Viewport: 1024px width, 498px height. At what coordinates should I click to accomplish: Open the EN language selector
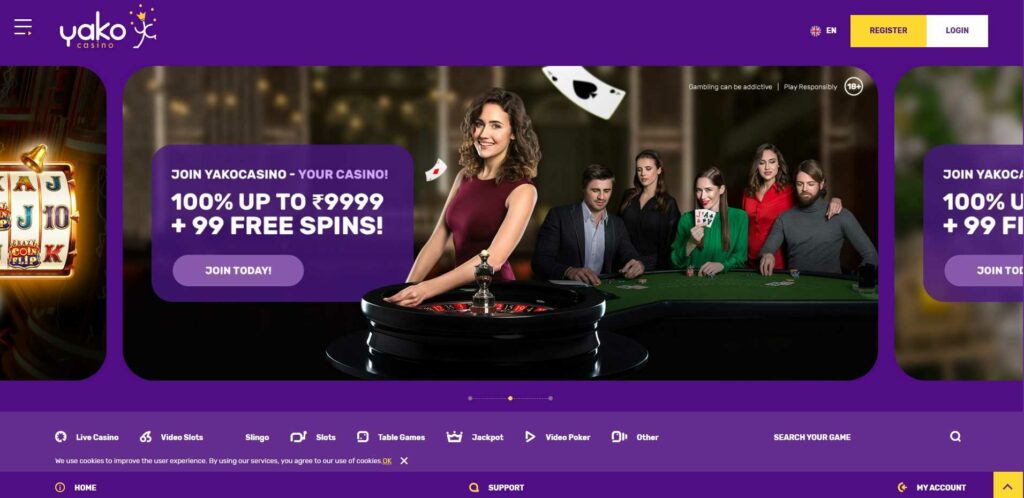tap(824, 31)
